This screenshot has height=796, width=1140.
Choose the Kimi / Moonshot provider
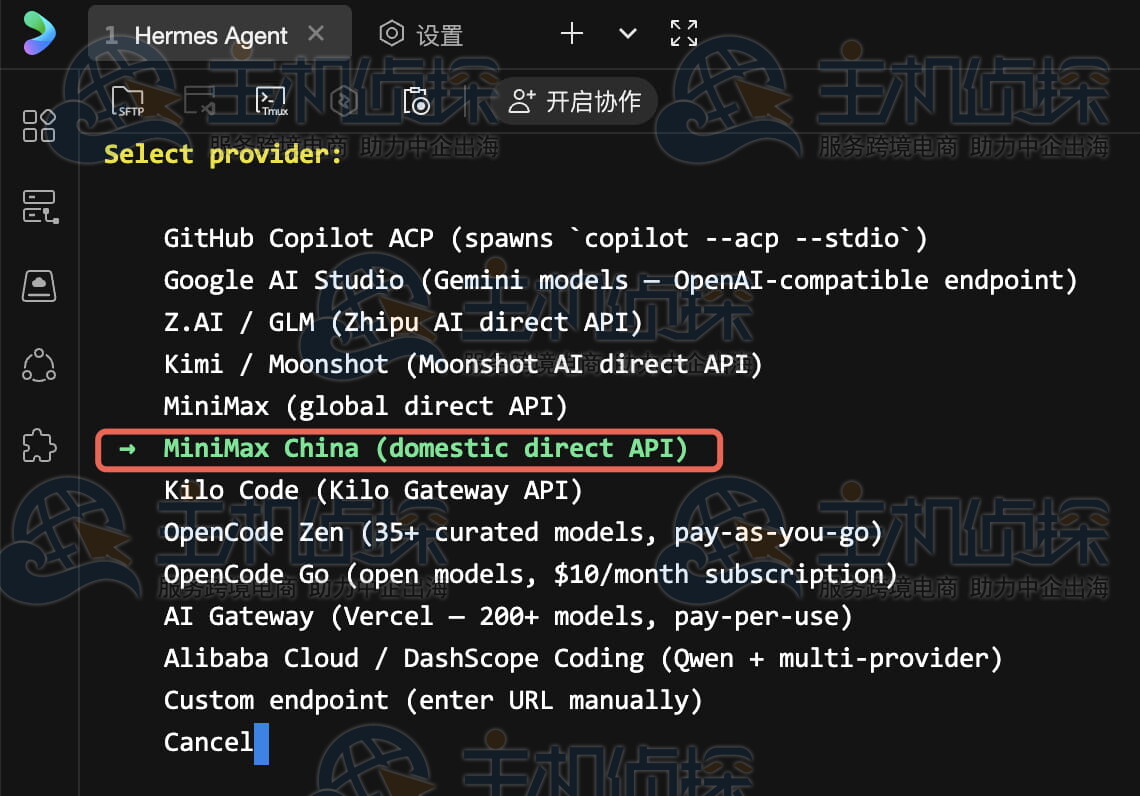(x=462, y=364)
